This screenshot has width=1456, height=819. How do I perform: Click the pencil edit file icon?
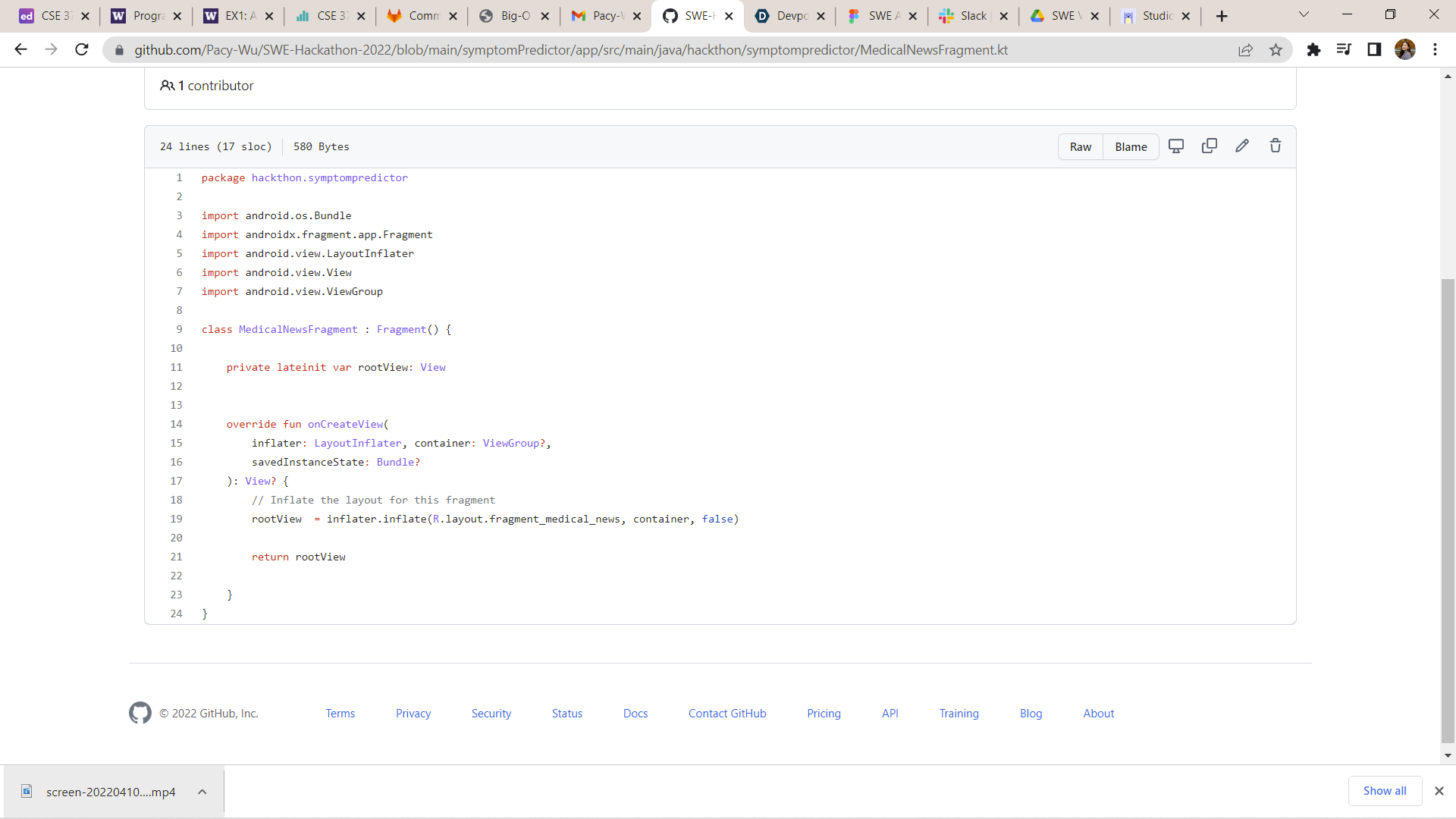[x=1242, y=146]
